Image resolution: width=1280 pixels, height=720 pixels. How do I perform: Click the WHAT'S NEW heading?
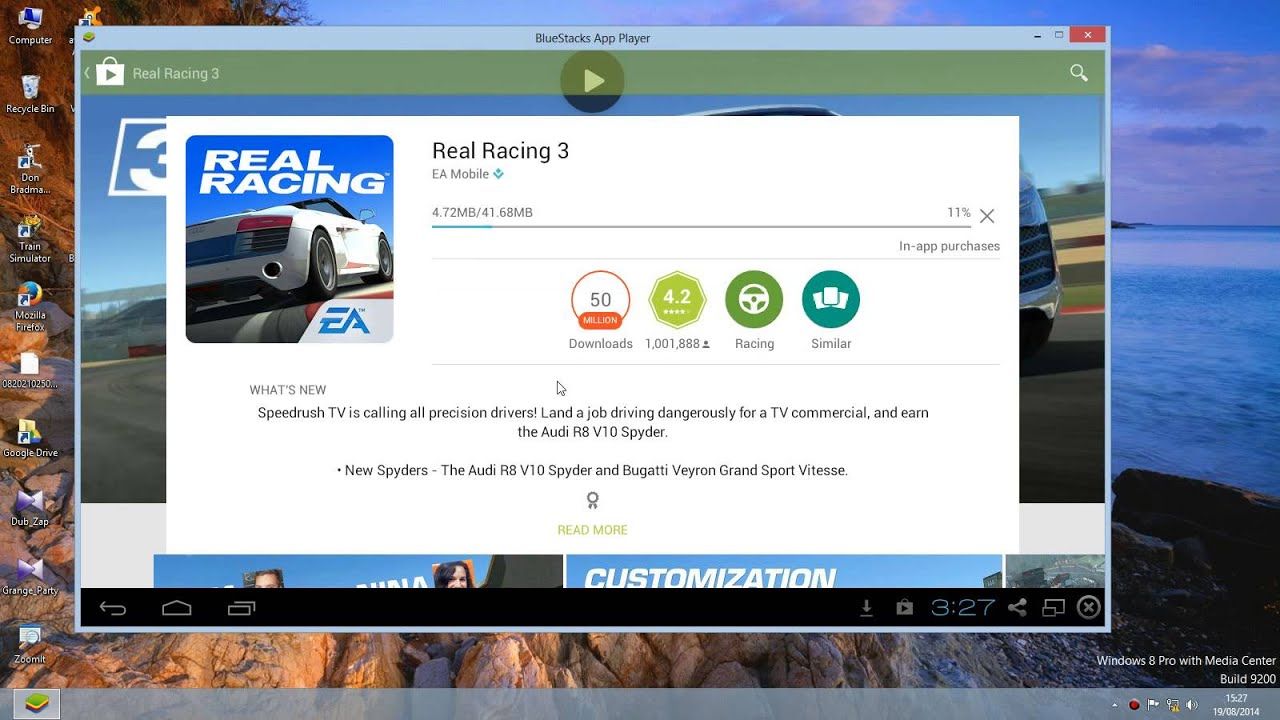(x=288, y=390)
